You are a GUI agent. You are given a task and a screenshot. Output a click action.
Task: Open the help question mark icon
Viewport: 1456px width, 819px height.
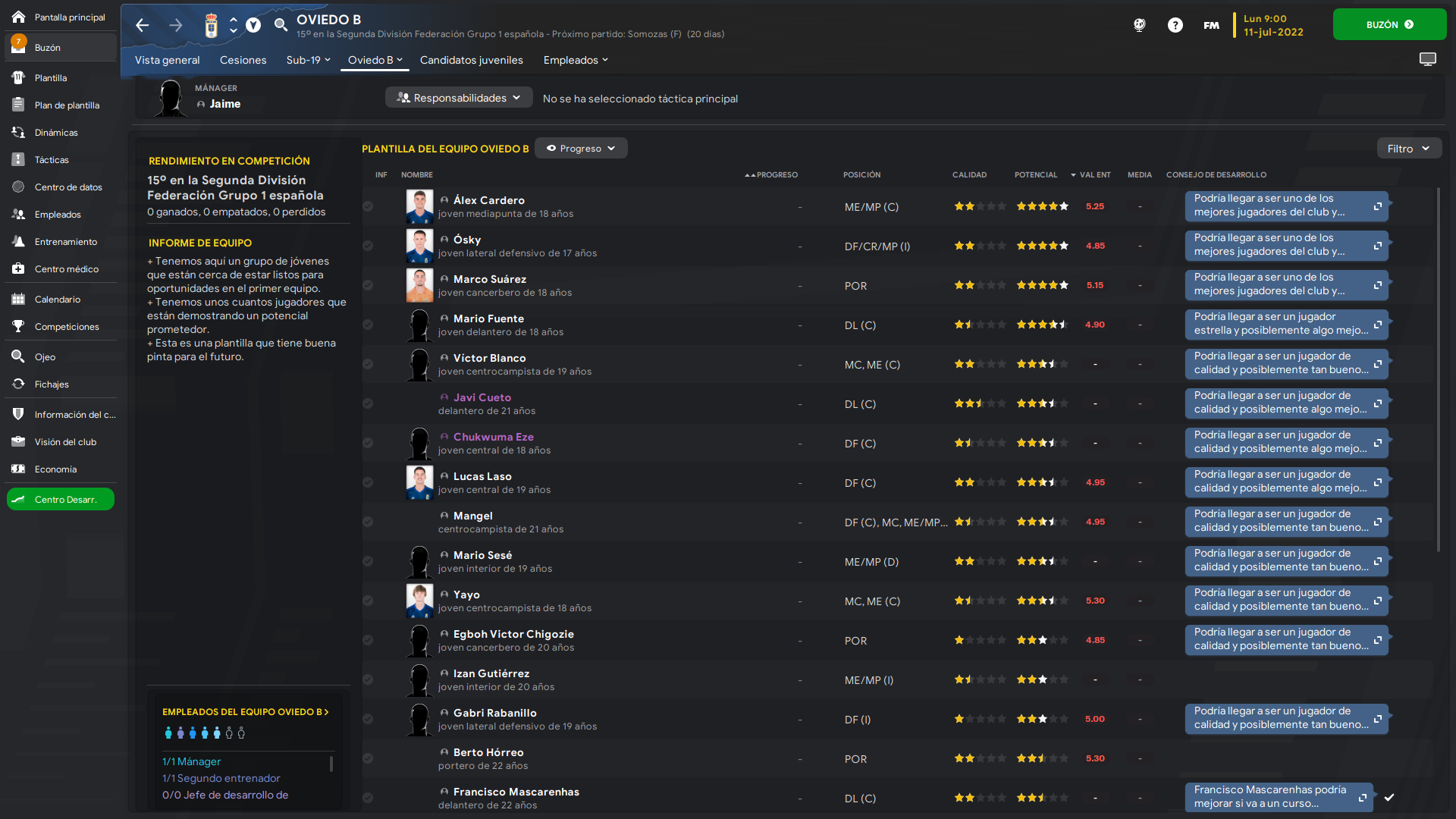(1175, 25)
